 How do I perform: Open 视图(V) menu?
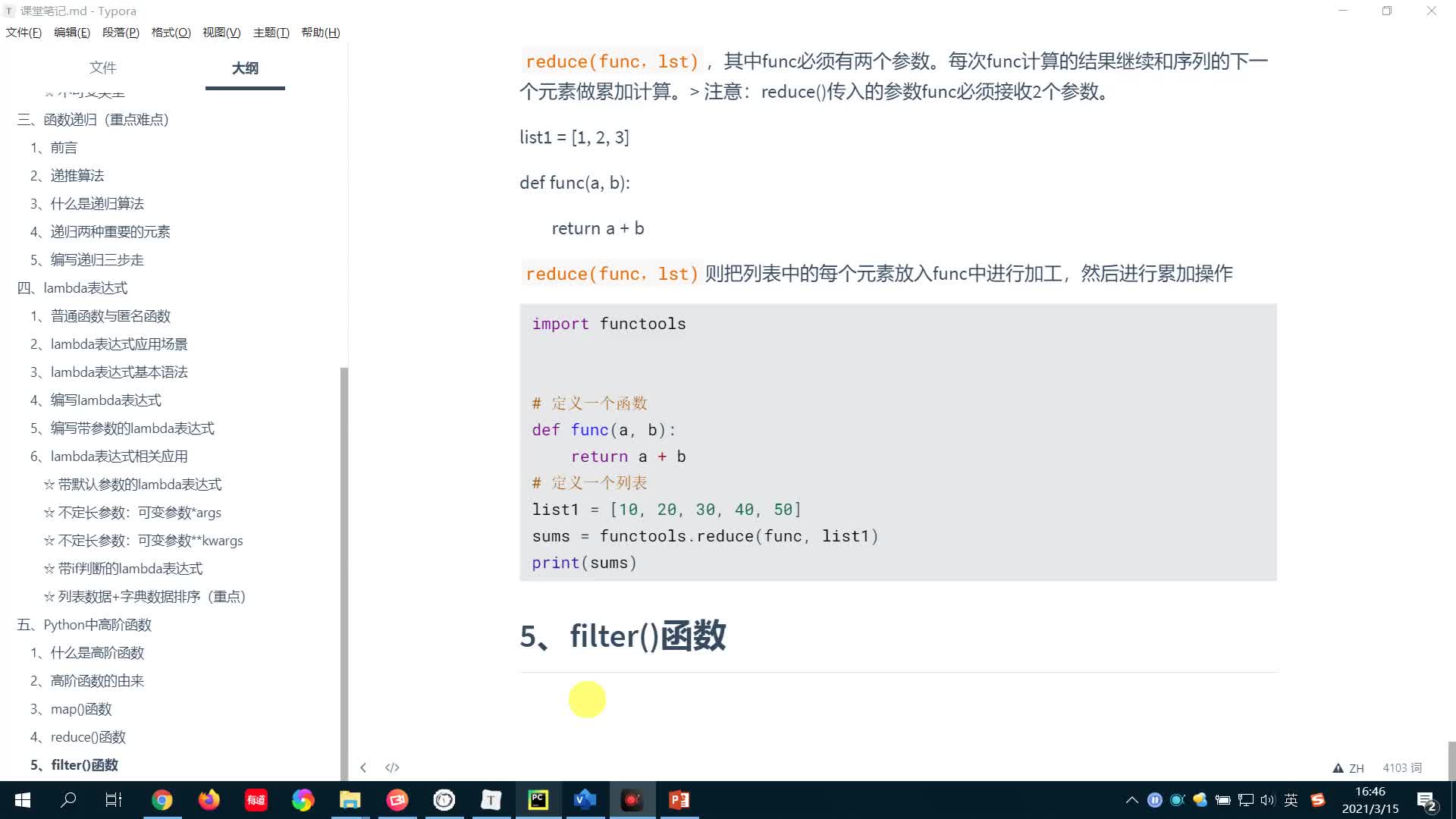[x=221, y=33]
